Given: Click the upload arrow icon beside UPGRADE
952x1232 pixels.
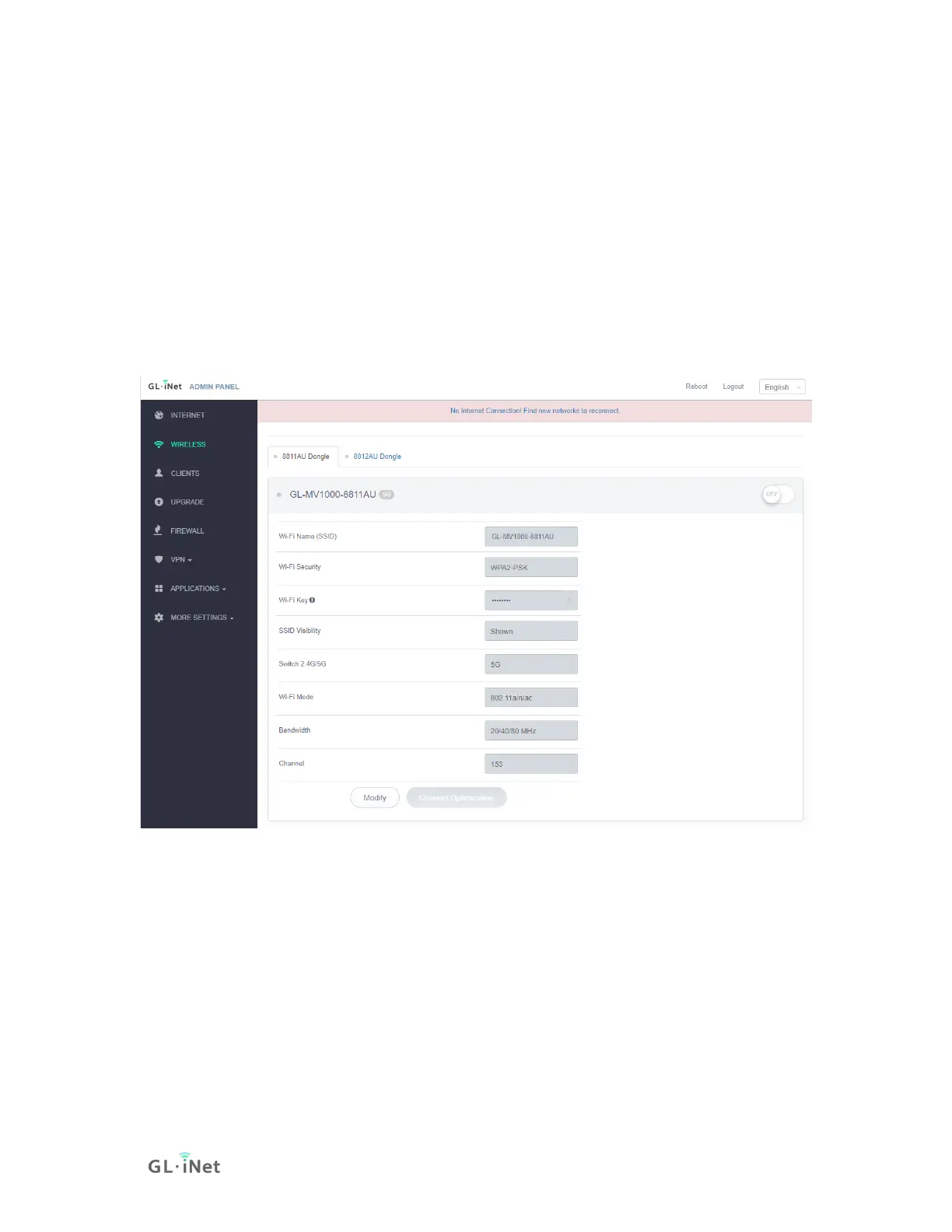Looking at the screenshot, I should [x=159, y=502].
